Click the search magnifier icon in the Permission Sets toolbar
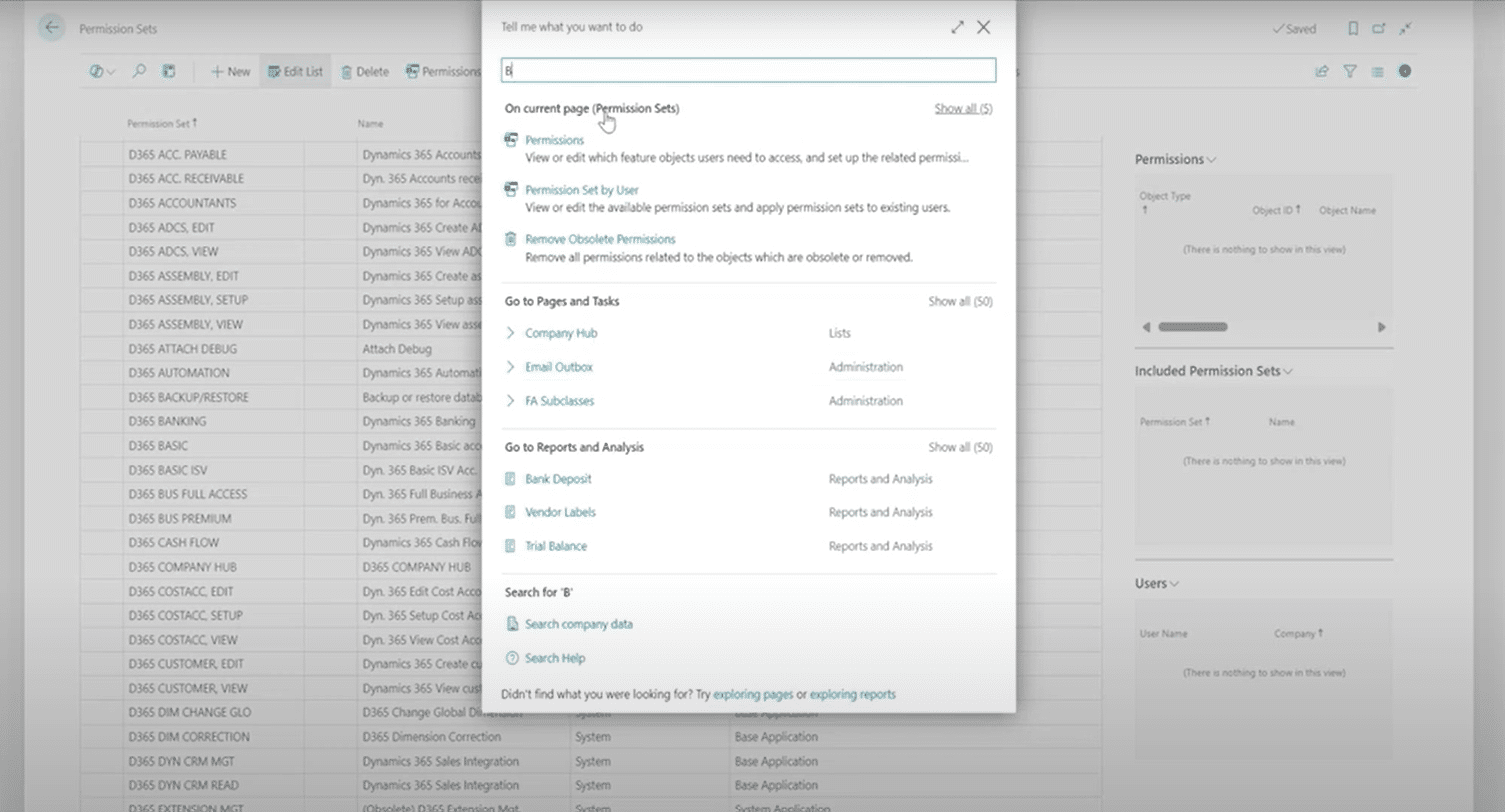The width and height of the screenshot is (1505, 812). [x=139, y=72]
